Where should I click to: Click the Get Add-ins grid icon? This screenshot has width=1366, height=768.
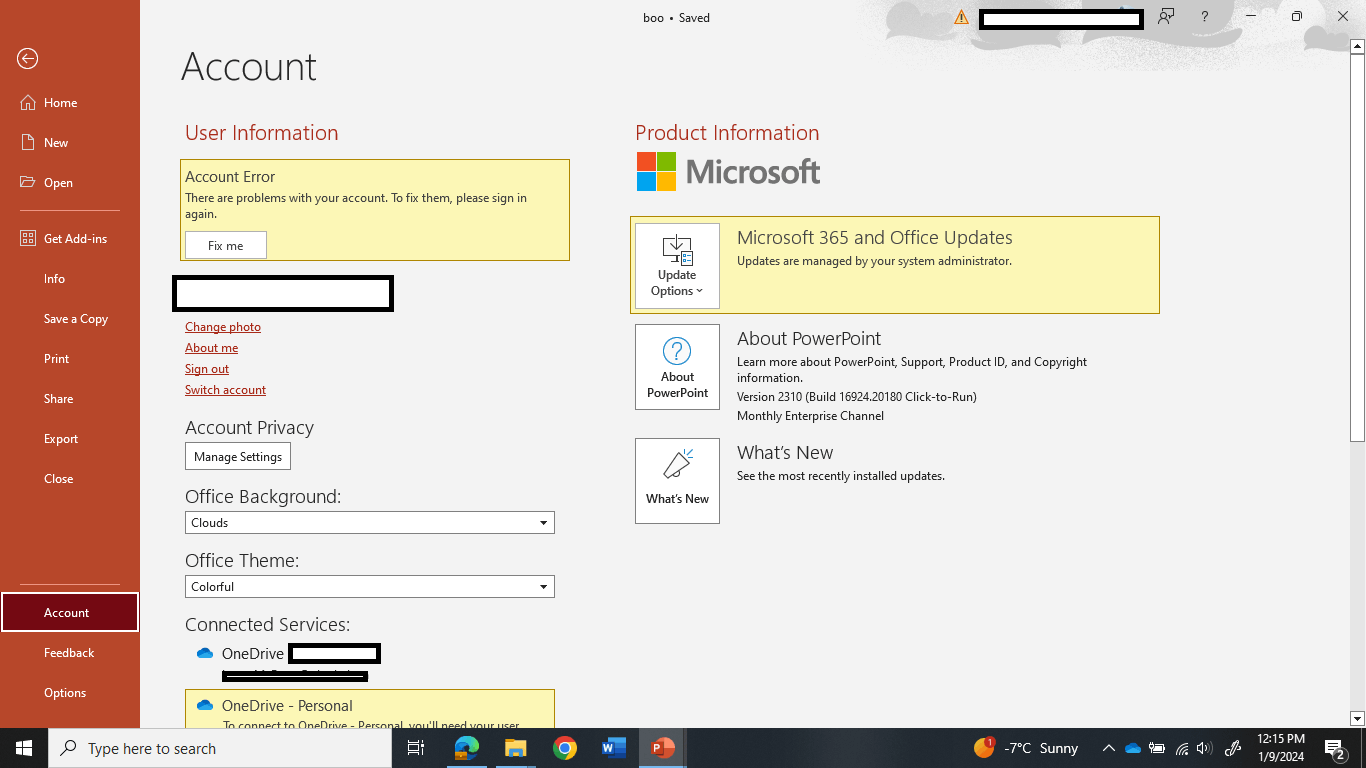click(x=27, y=239)
